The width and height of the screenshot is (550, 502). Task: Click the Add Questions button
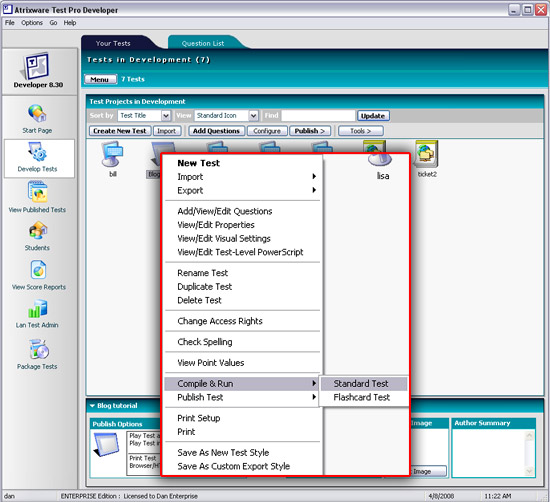pos(216,131)
